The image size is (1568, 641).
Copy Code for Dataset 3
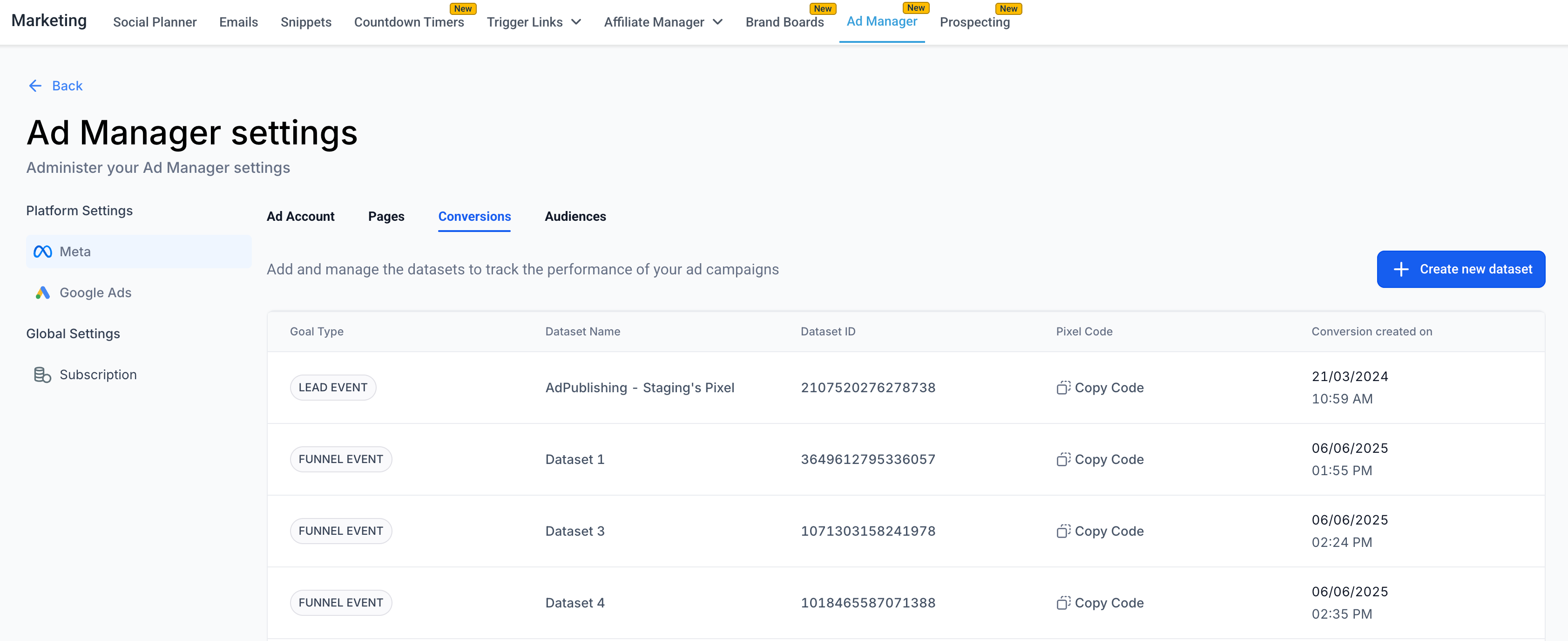coord(1101,532)
